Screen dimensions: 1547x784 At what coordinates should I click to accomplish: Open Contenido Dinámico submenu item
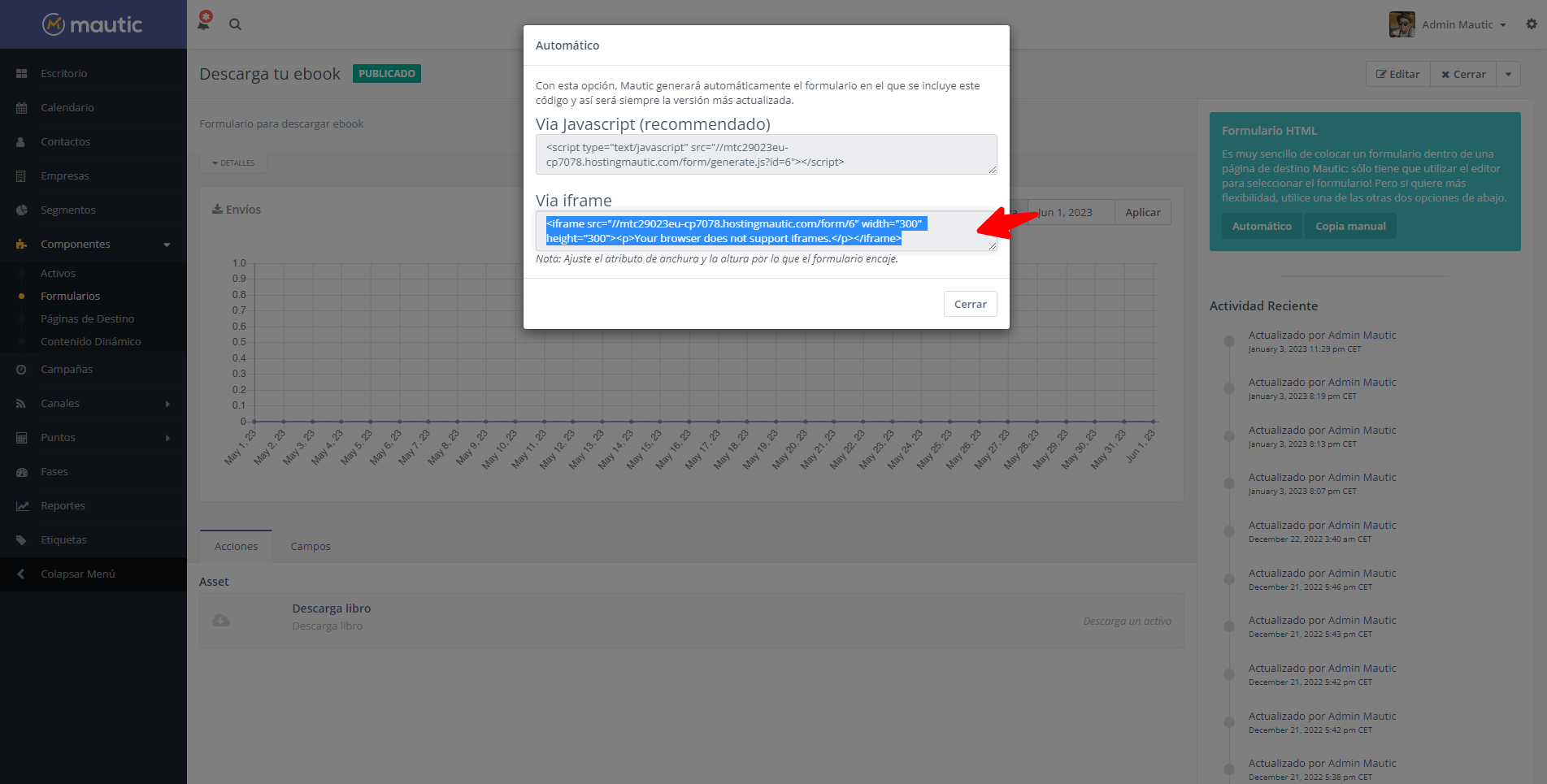click(x=91, y=342)
